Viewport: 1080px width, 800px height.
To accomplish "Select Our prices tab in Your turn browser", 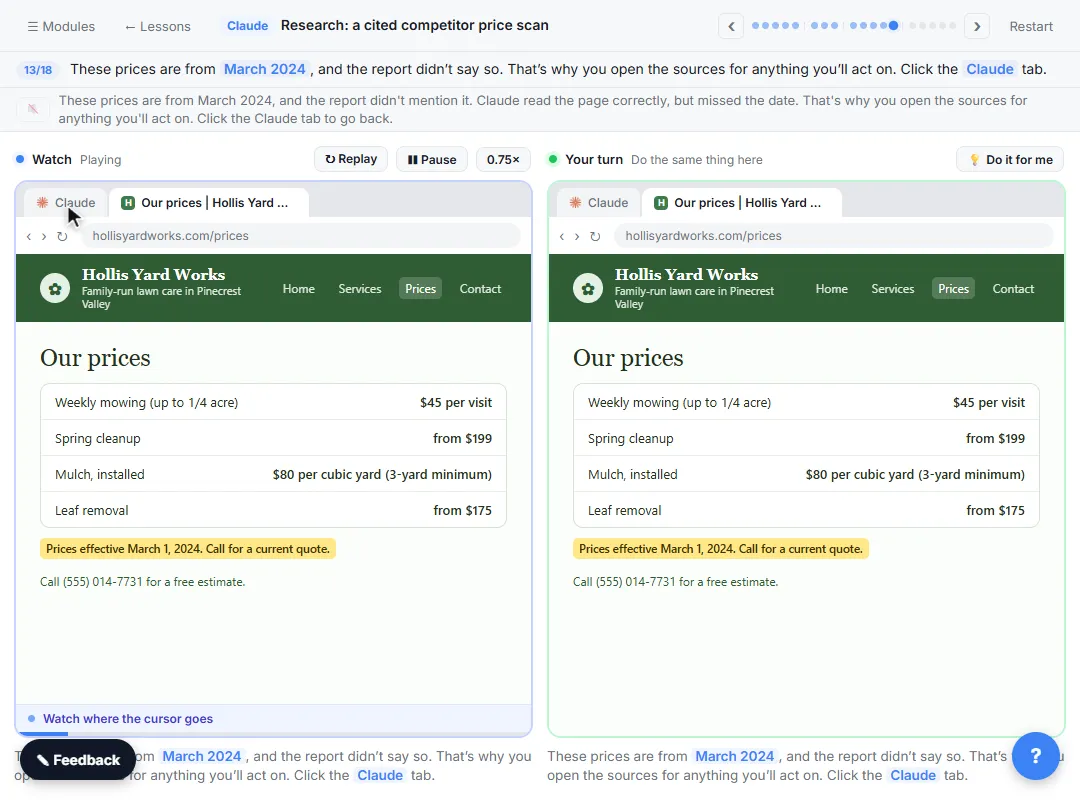I will (x=742, y=203).
